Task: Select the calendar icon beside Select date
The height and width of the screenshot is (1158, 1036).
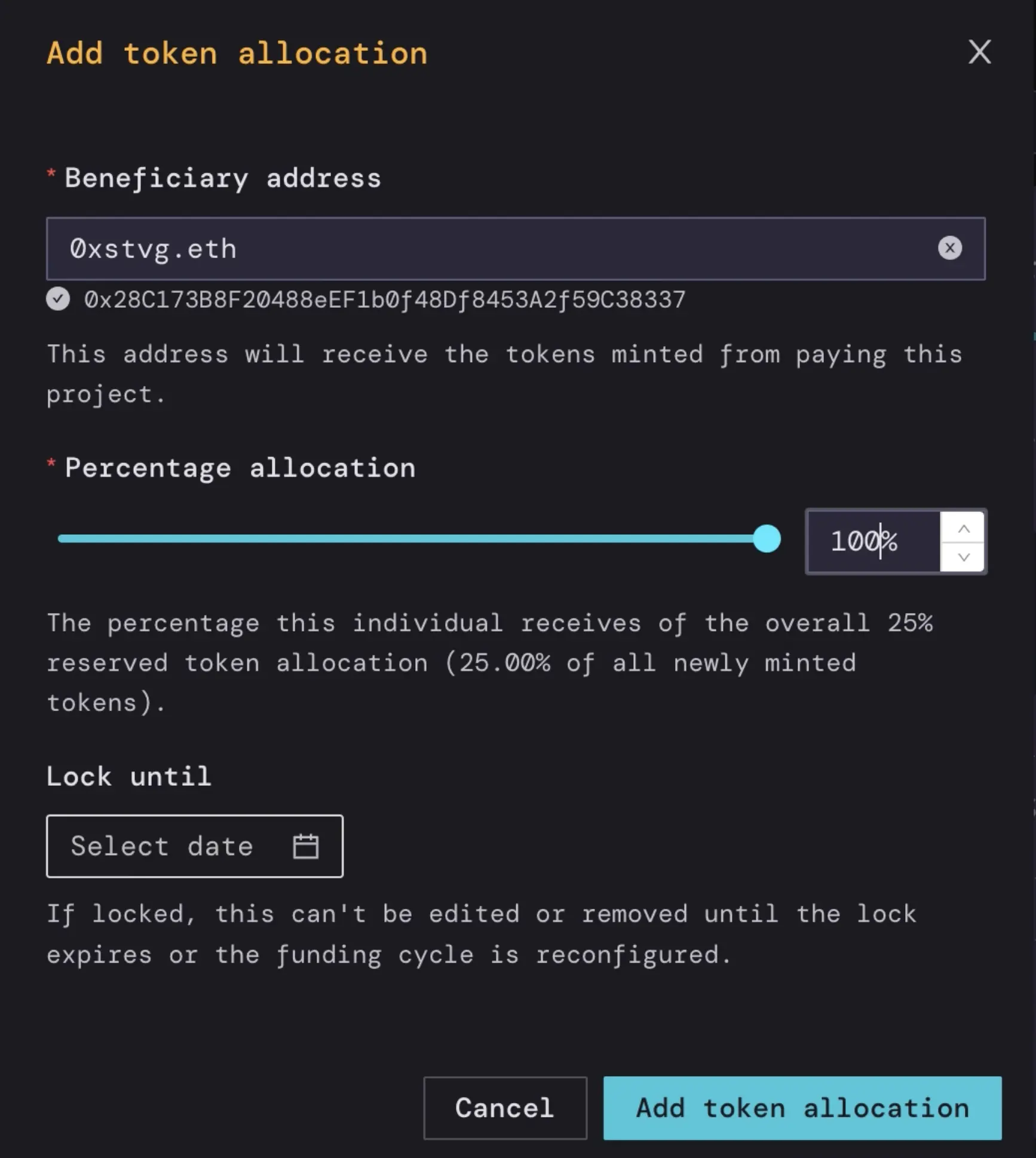Action: 305,846
